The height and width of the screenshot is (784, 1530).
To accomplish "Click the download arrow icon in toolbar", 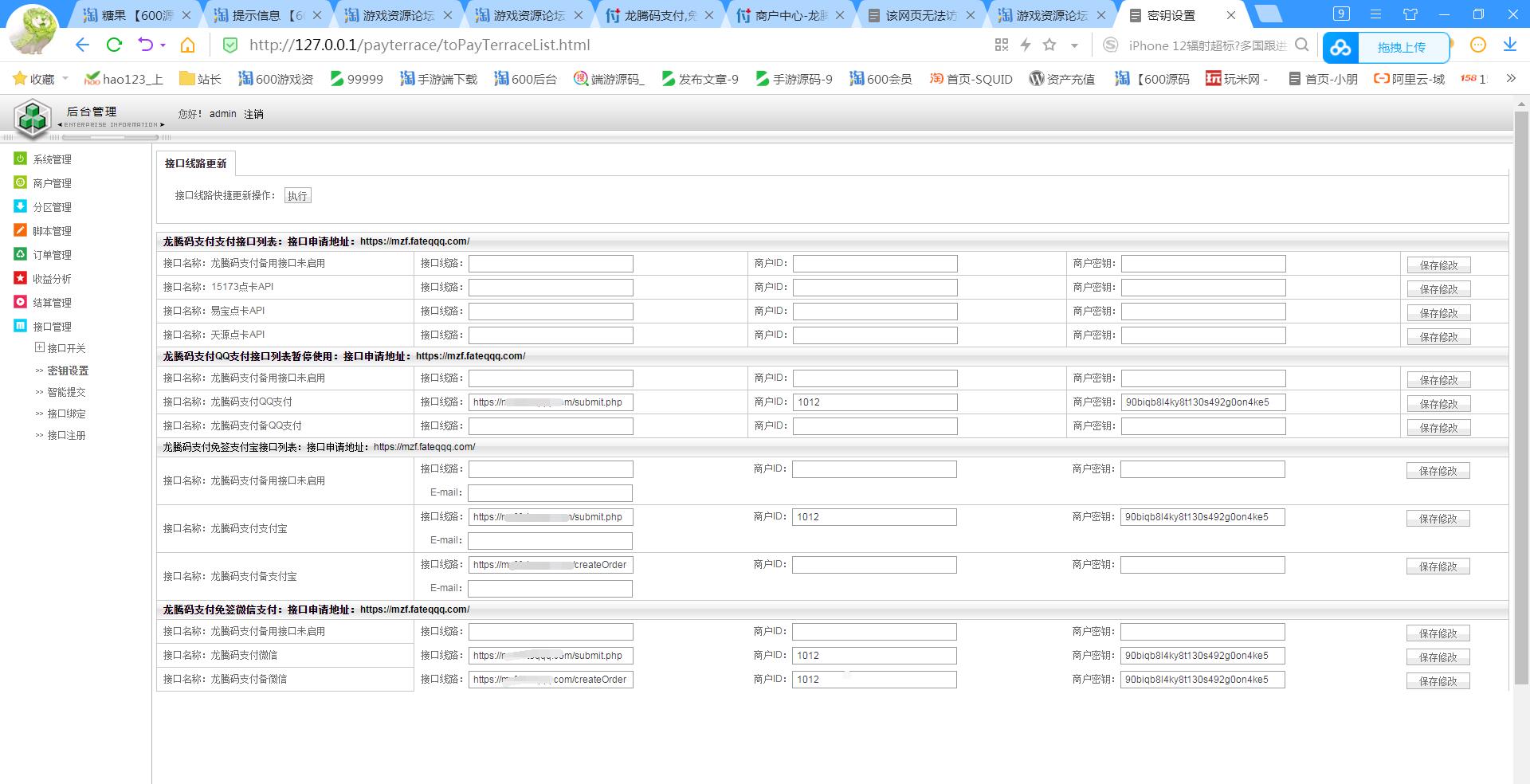I will [1509, 45].
